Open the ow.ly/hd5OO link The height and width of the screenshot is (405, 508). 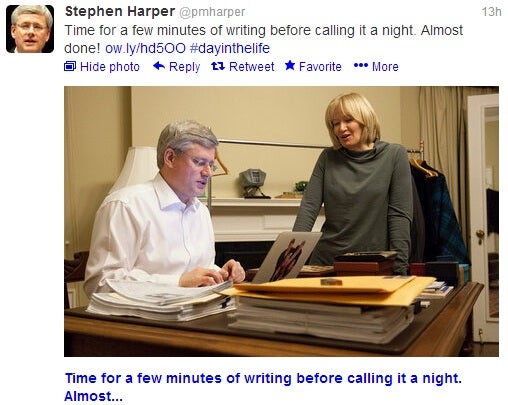click(x=145, y=48)
